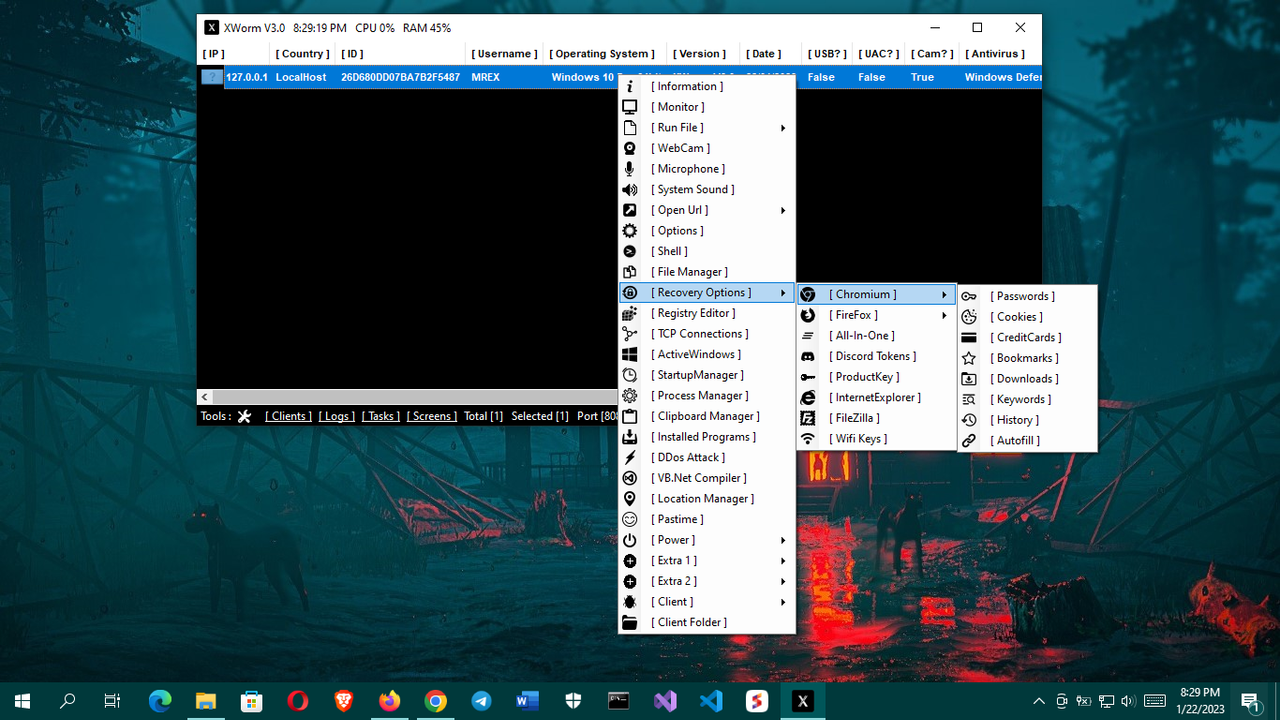
Task: Click the Discord Tokens icon
Action: 807,356
